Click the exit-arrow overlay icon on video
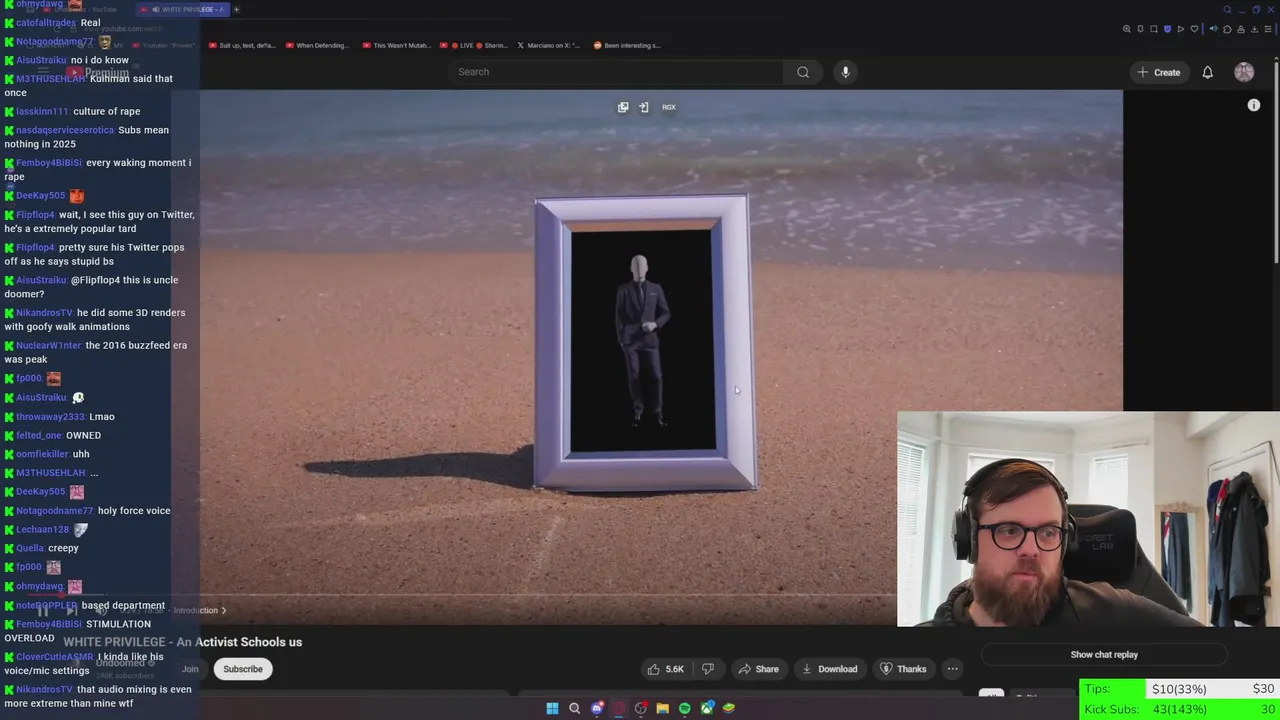 coord(644,107)
